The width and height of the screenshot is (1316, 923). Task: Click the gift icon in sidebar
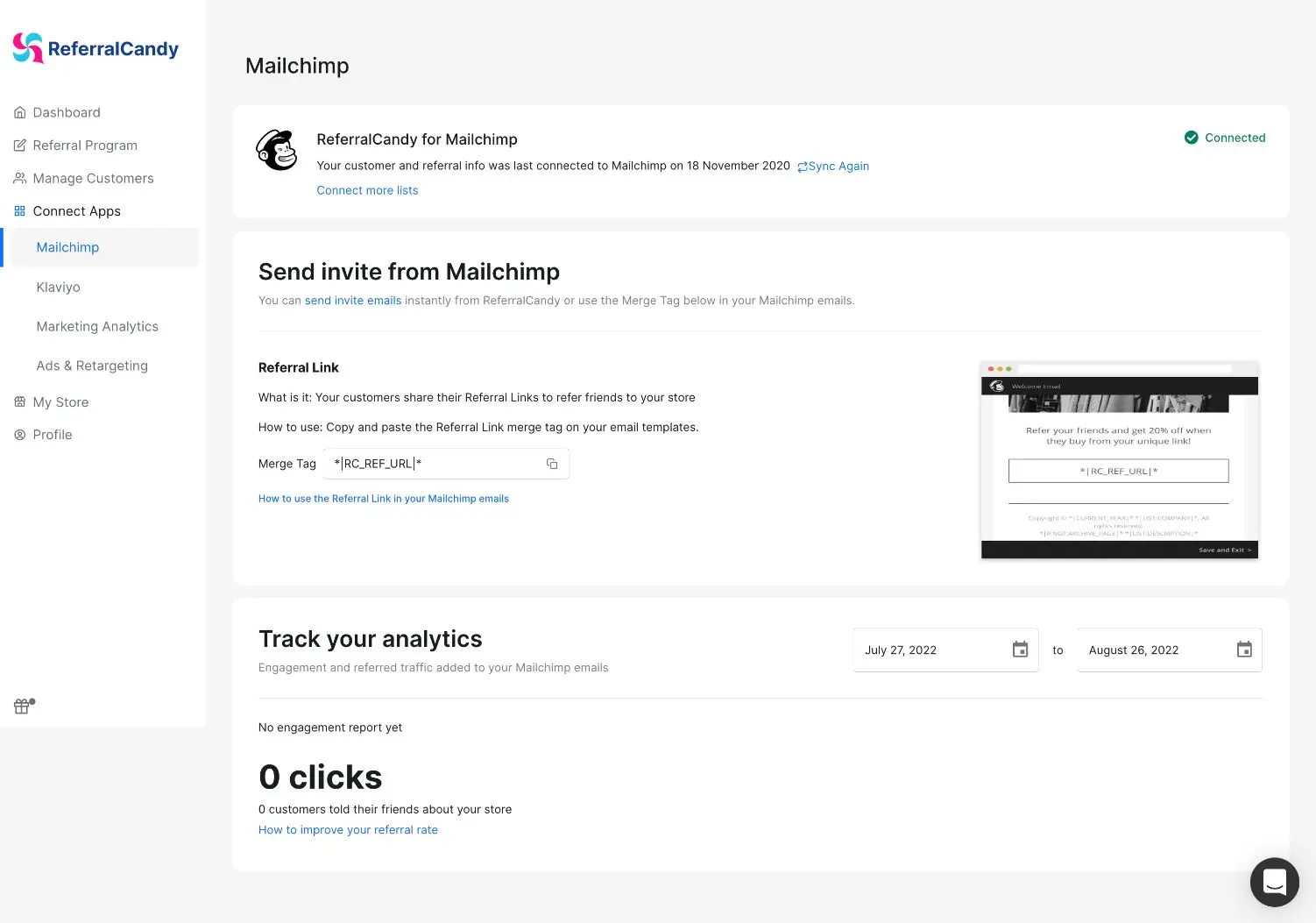click(24, 706)
